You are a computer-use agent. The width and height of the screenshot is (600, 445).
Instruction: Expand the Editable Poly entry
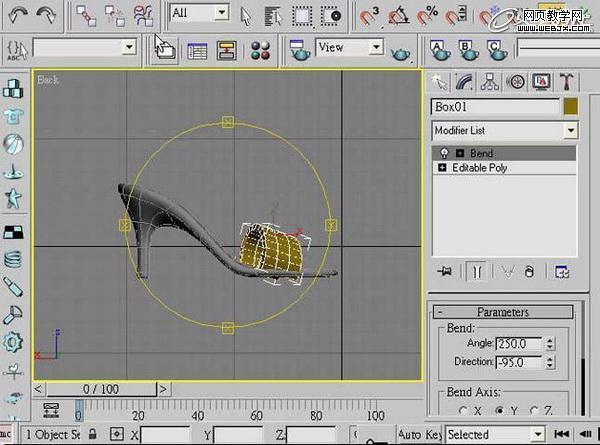click(442, 168)
